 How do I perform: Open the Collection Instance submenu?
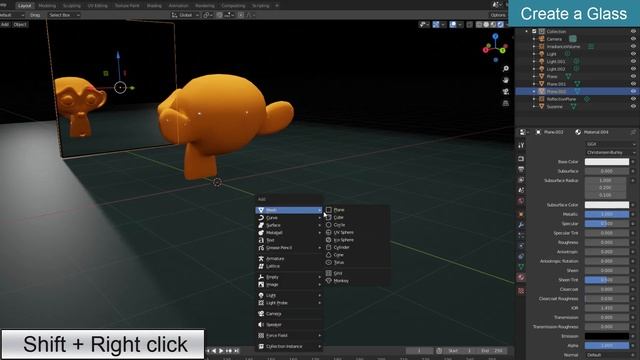[289, 346]
